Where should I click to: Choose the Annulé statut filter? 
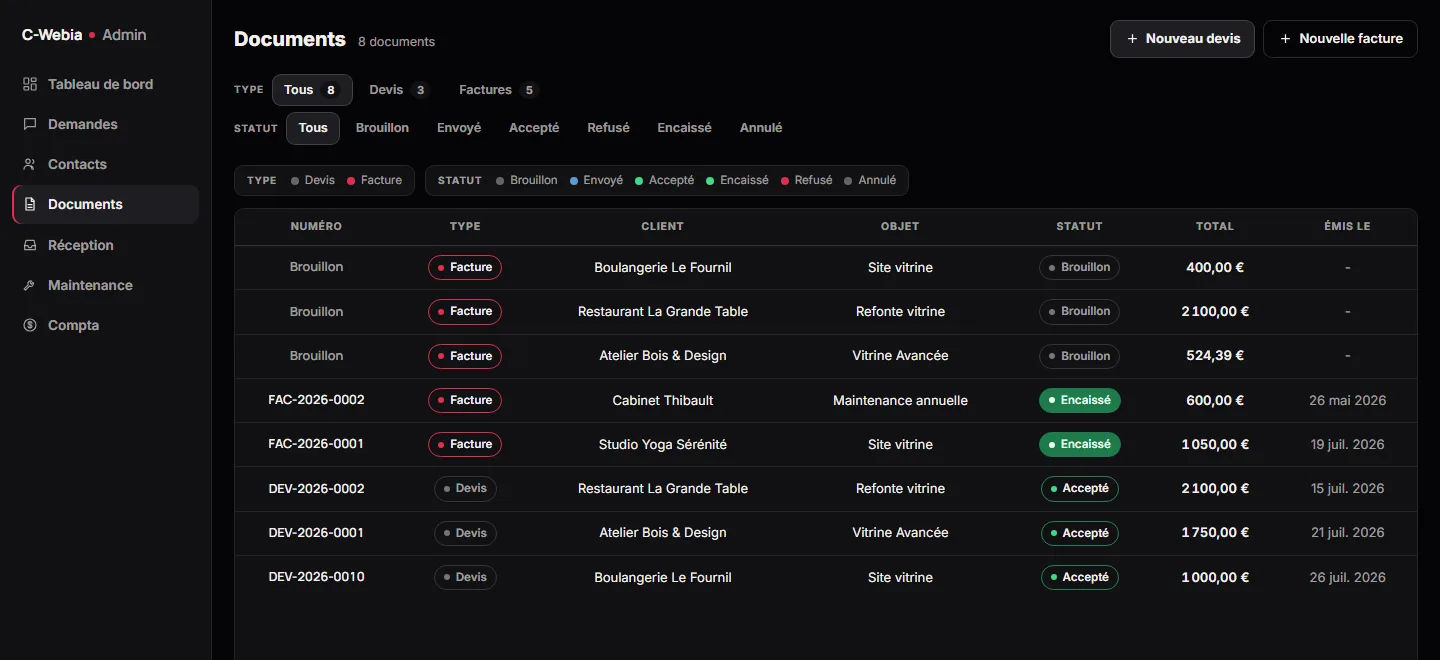tap(761, 128)
